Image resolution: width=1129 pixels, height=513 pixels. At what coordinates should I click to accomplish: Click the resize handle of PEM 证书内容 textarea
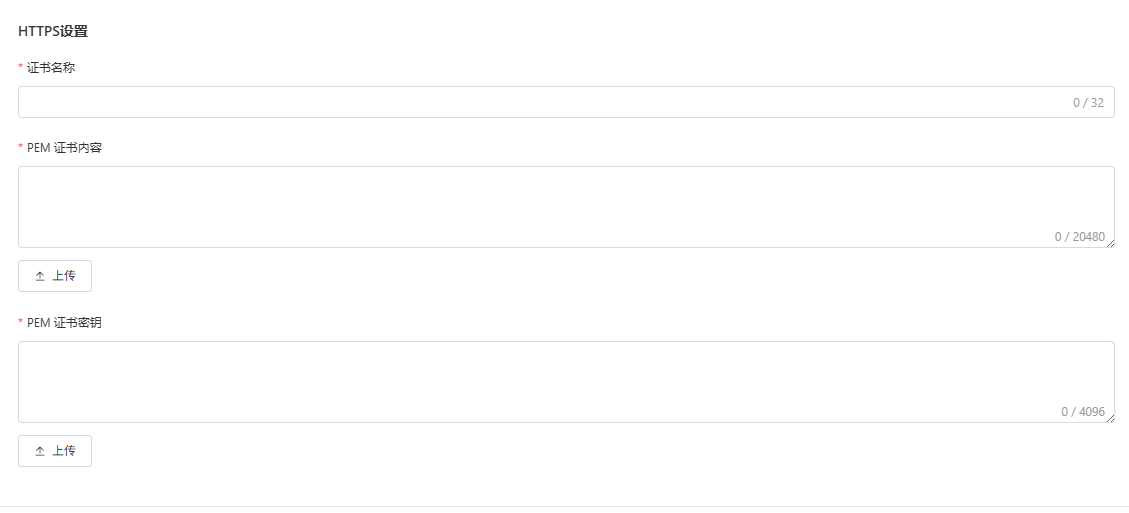click(1110, 244)
